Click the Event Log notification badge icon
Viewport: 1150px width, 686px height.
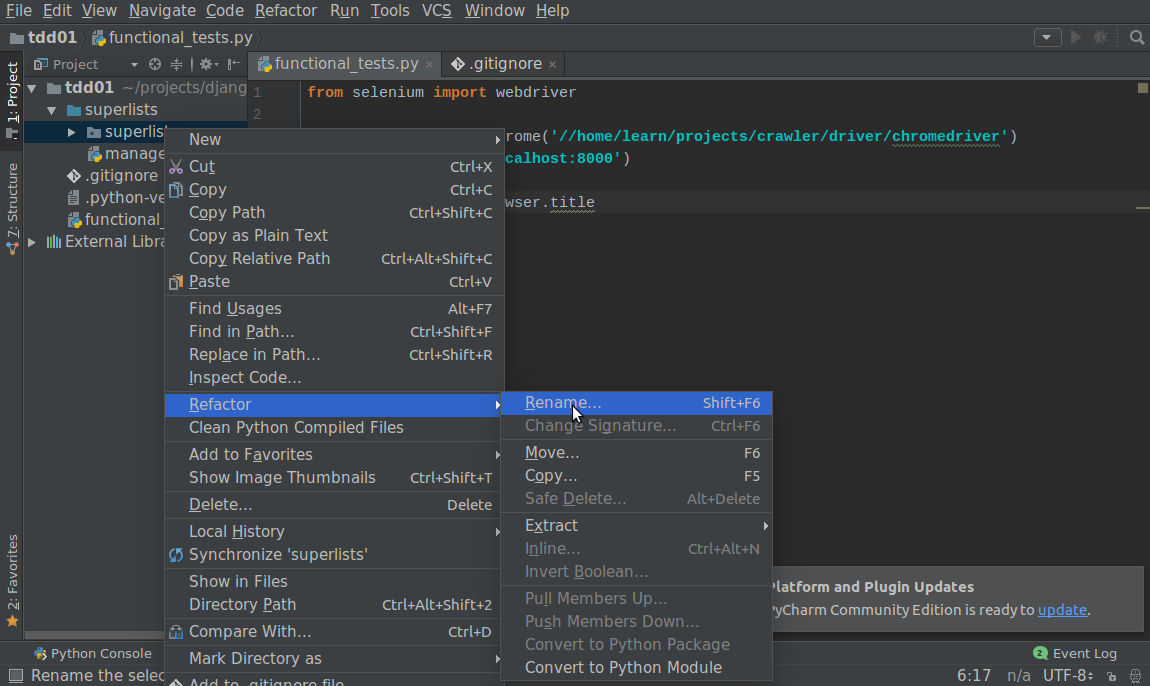coord(1040,653)
